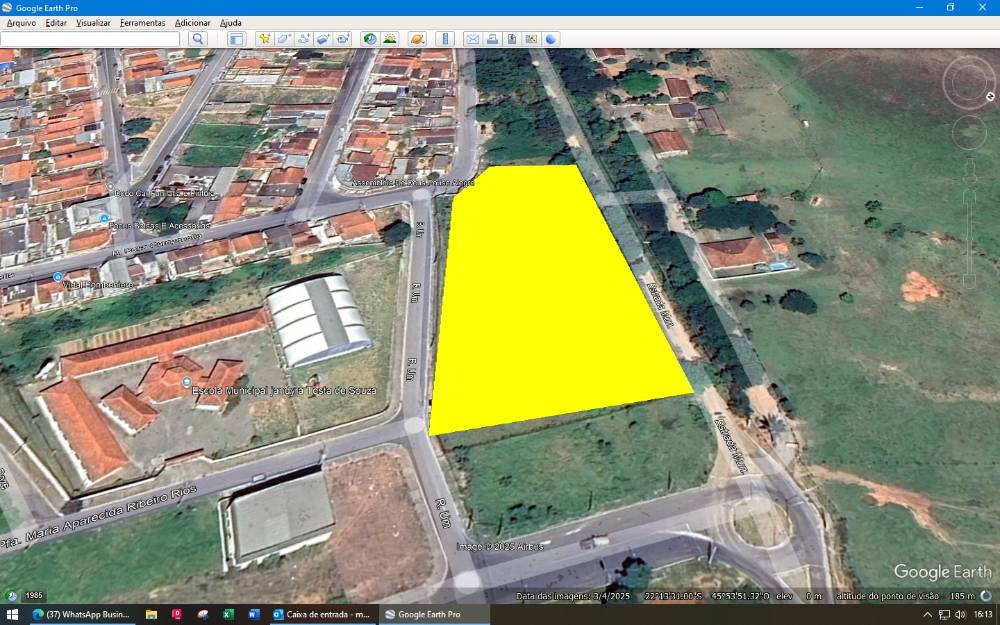This screenshot has height=625, width=1000.
Task: Expand the Visualizar menu
Action: click(93, 22)
